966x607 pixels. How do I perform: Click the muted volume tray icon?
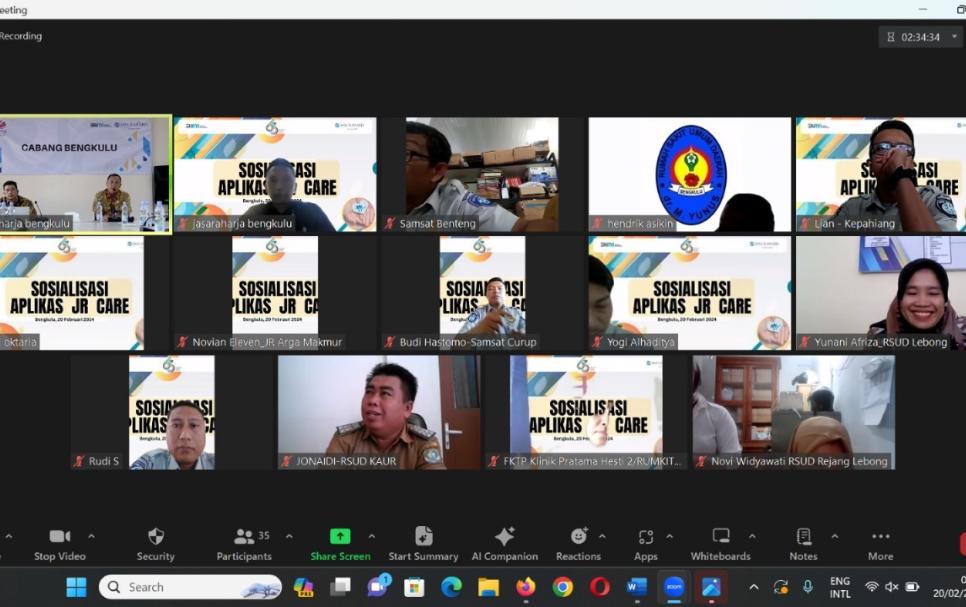coord(891,587)
